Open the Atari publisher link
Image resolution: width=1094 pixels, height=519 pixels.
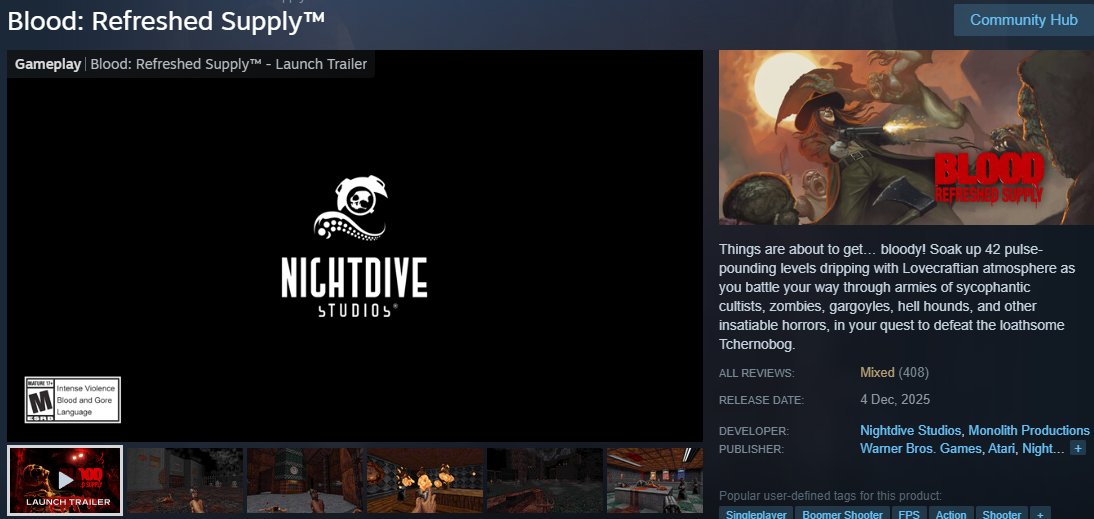1001,449
